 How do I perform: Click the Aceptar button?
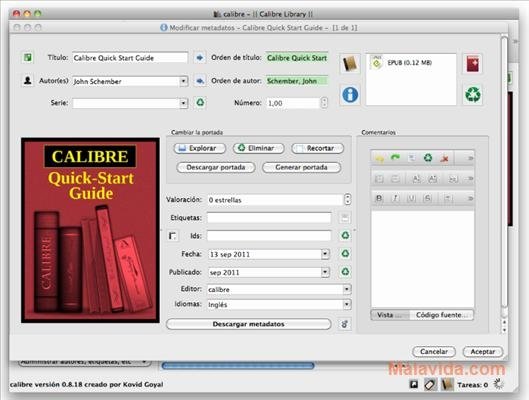[482, 351]
